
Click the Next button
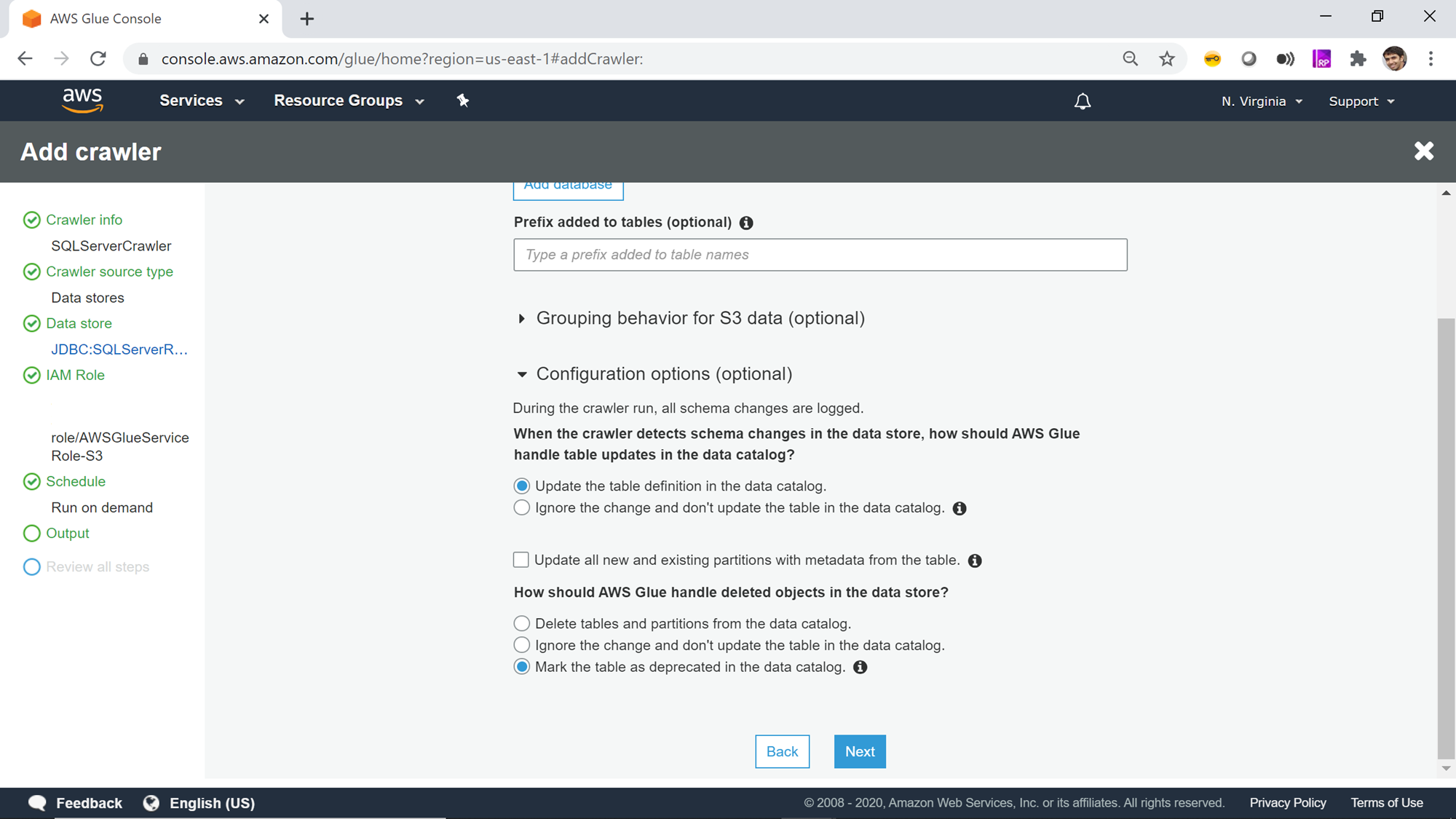(x=860, y=751)
